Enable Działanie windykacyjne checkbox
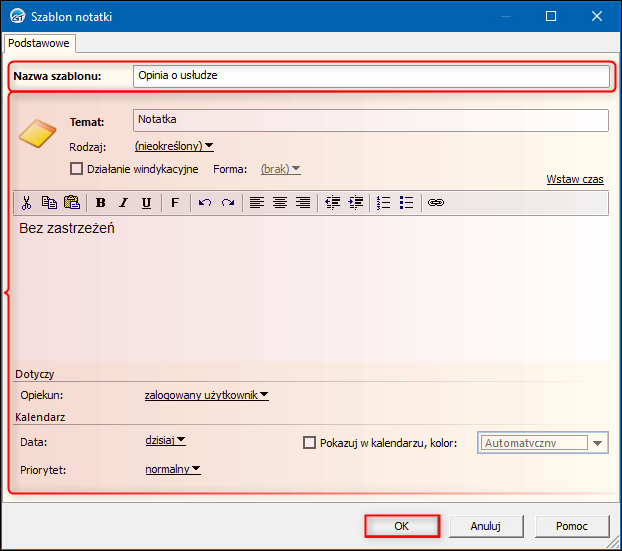This screenshot has height=551, width=622. click(x=76, y=169)
